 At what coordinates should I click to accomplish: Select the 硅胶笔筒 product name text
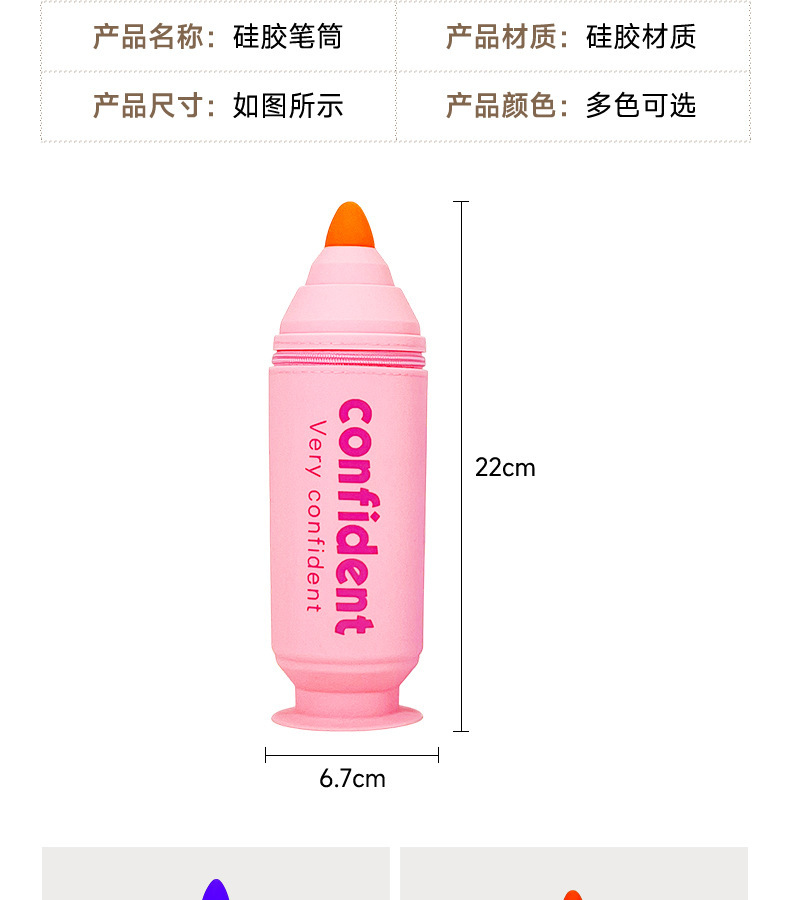tap(288, 37)
